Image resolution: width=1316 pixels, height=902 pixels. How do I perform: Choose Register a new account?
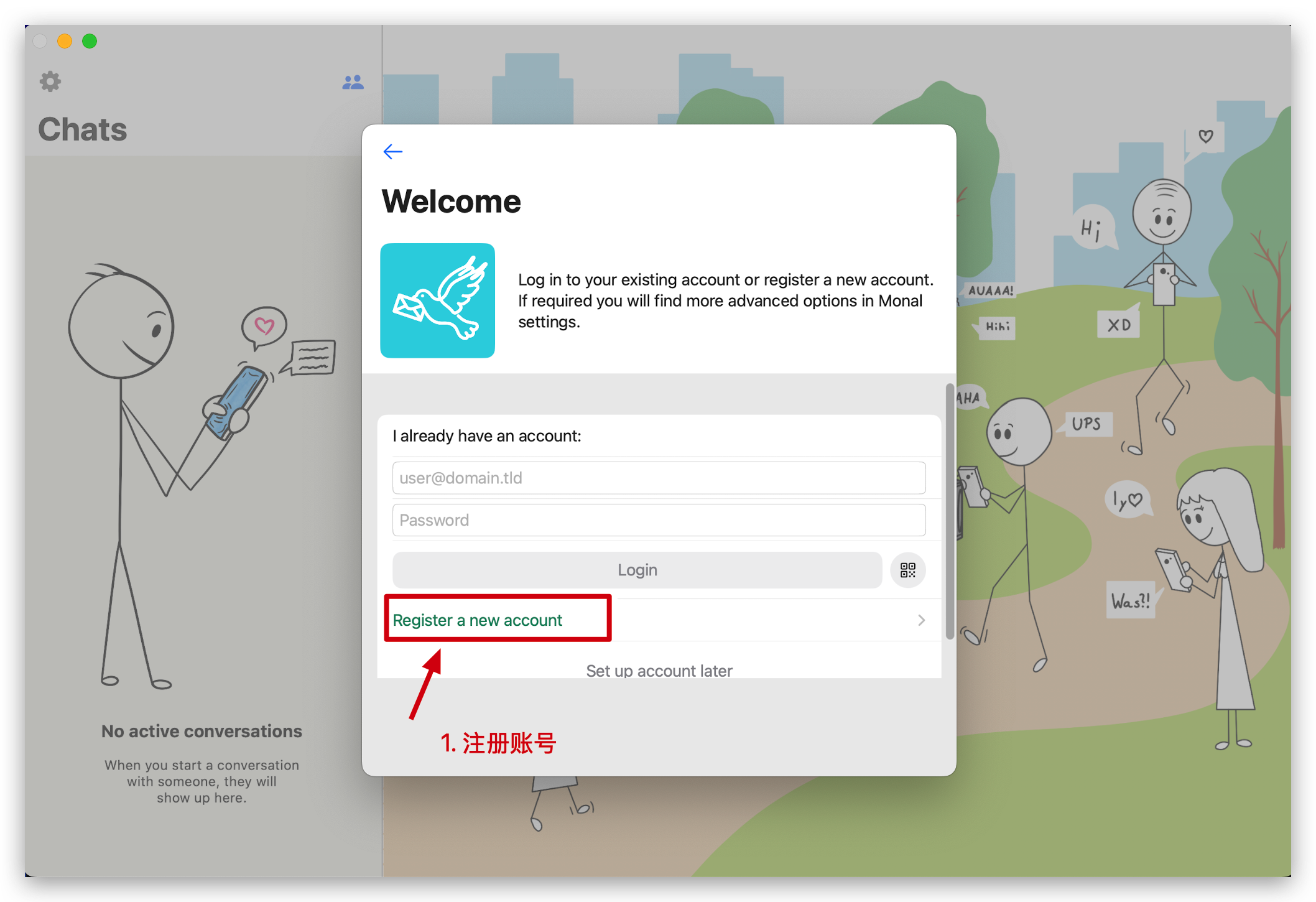click(x=477, y=620)
